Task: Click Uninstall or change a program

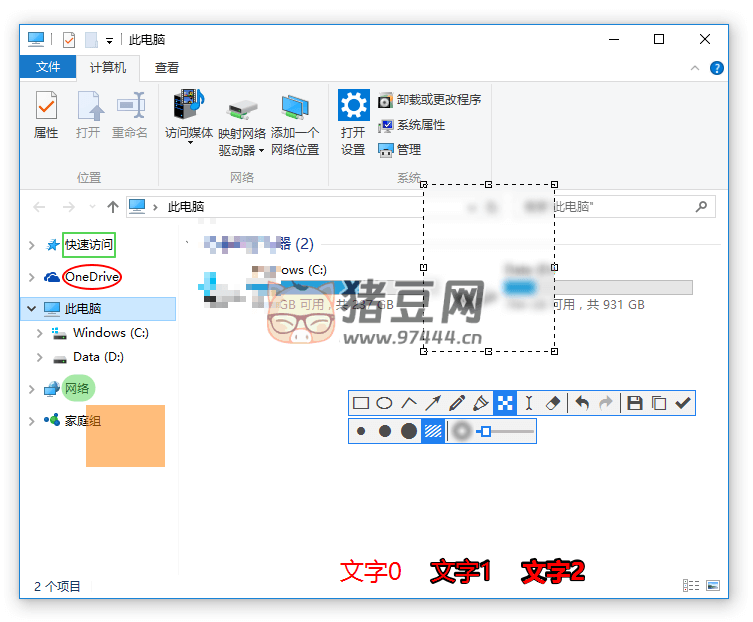Action: pos(429,100)
